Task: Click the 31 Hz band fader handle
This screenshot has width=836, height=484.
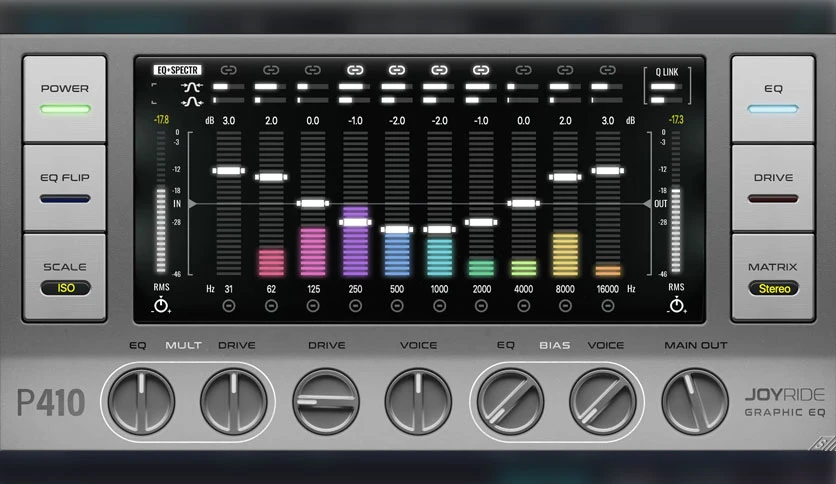Action: (229, 171)
